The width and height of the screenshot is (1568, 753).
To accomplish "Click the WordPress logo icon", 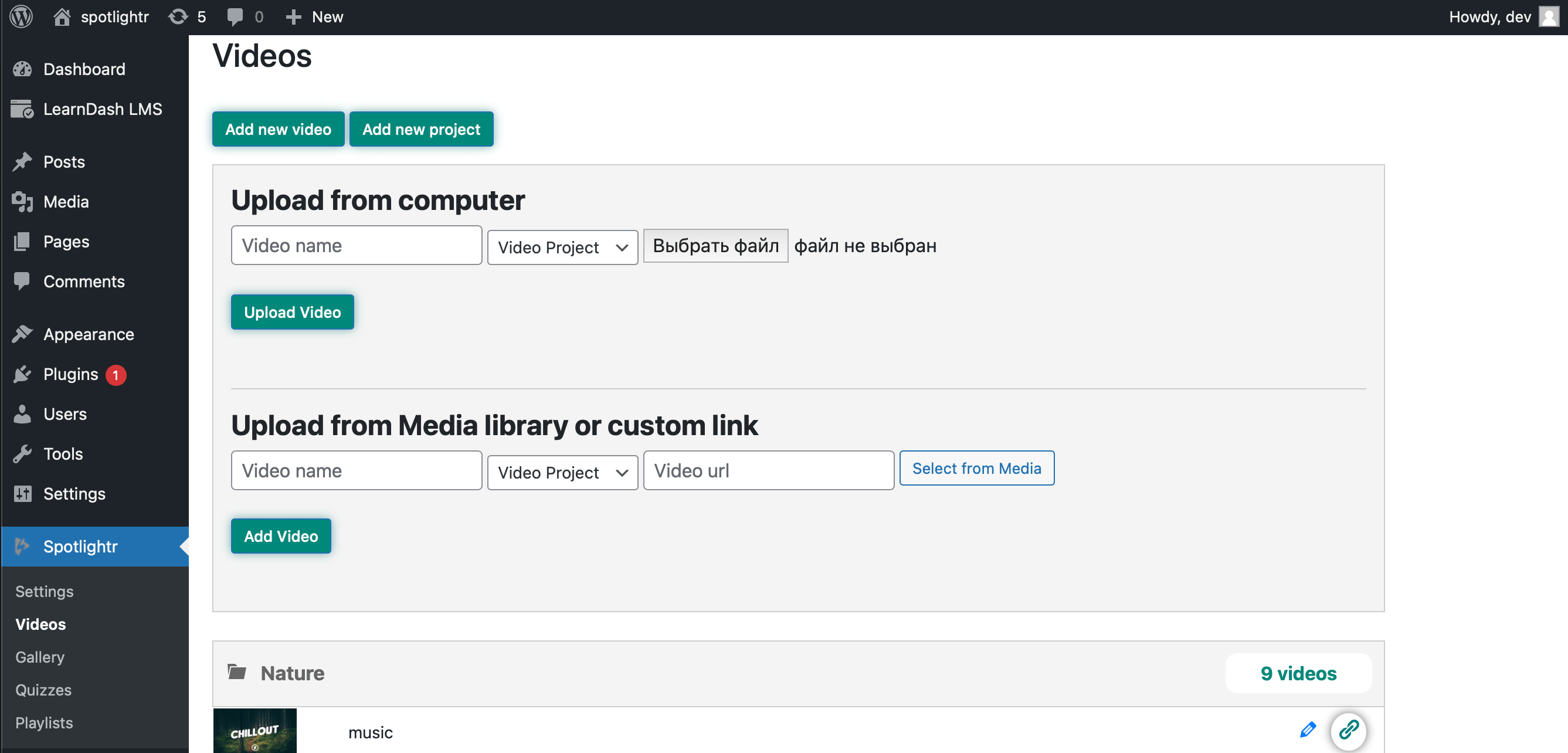I will (21, 16).
